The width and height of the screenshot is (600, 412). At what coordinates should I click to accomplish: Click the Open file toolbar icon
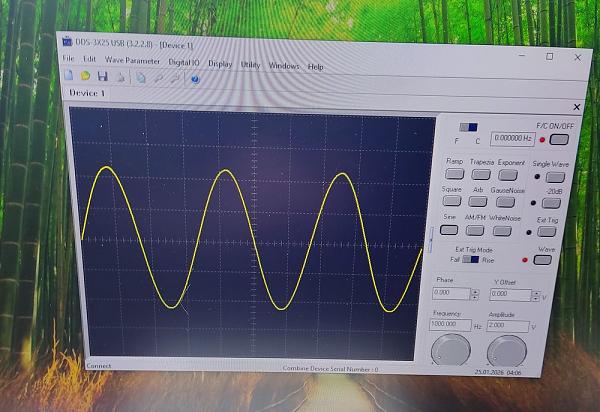tap(85, 76)
